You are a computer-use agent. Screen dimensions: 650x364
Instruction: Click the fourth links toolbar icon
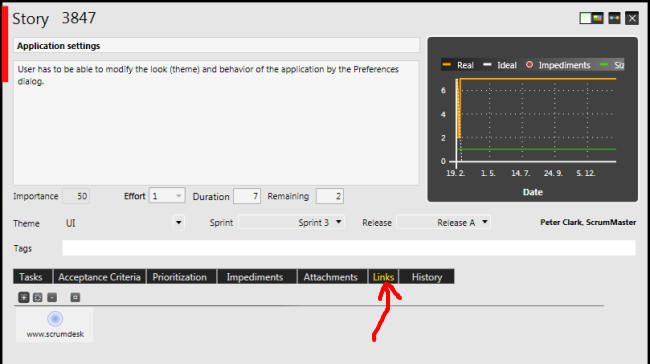75,297
